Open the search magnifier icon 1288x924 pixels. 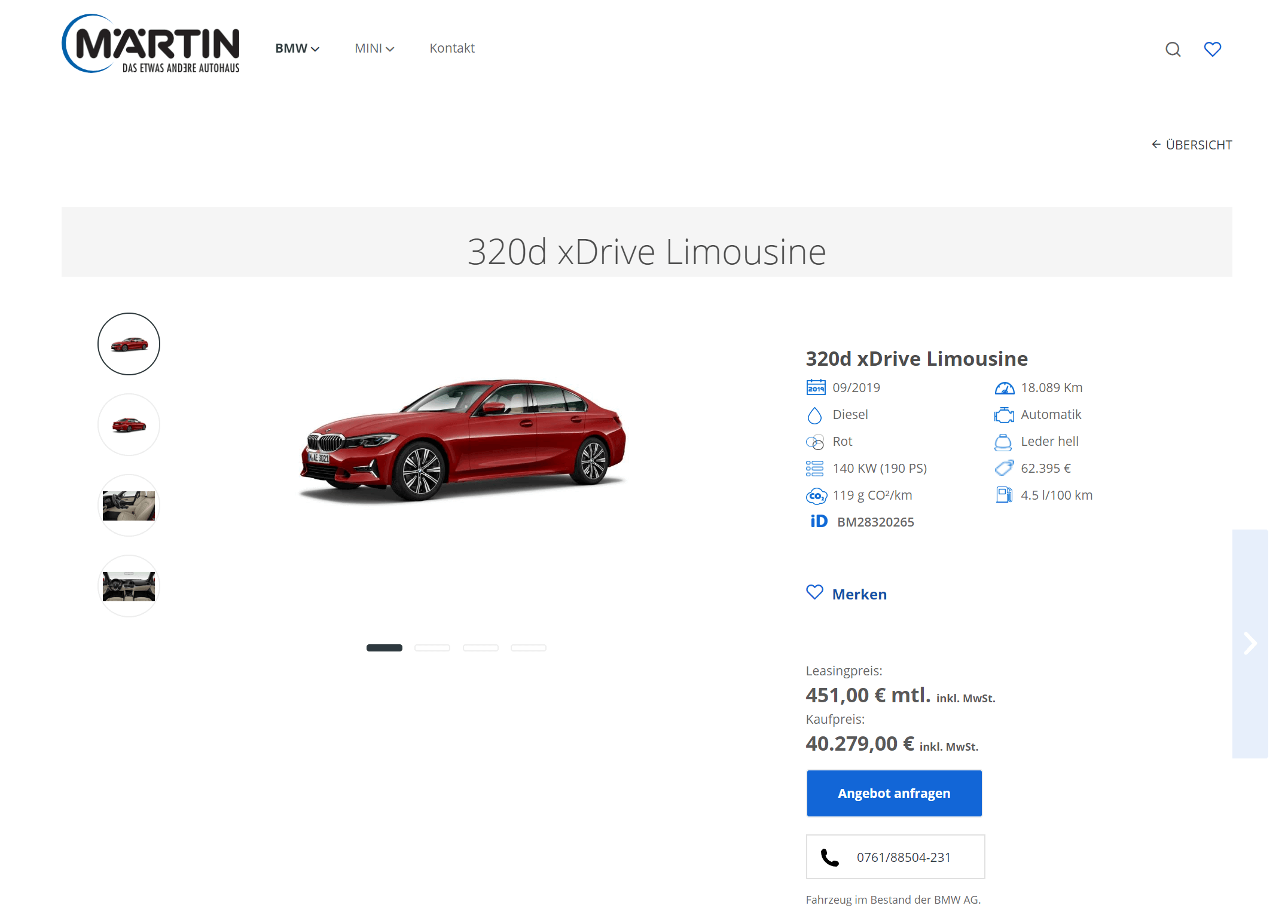click(1173, 49)
